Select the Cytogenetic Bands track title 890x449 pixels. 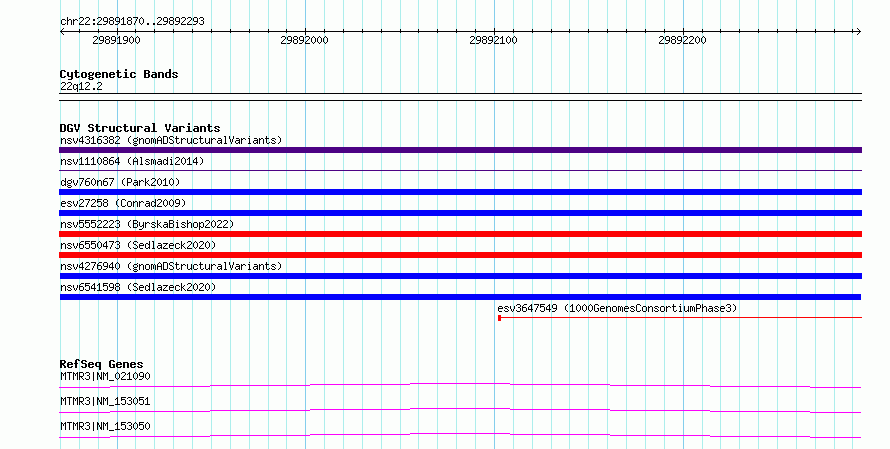pos(119,74)
